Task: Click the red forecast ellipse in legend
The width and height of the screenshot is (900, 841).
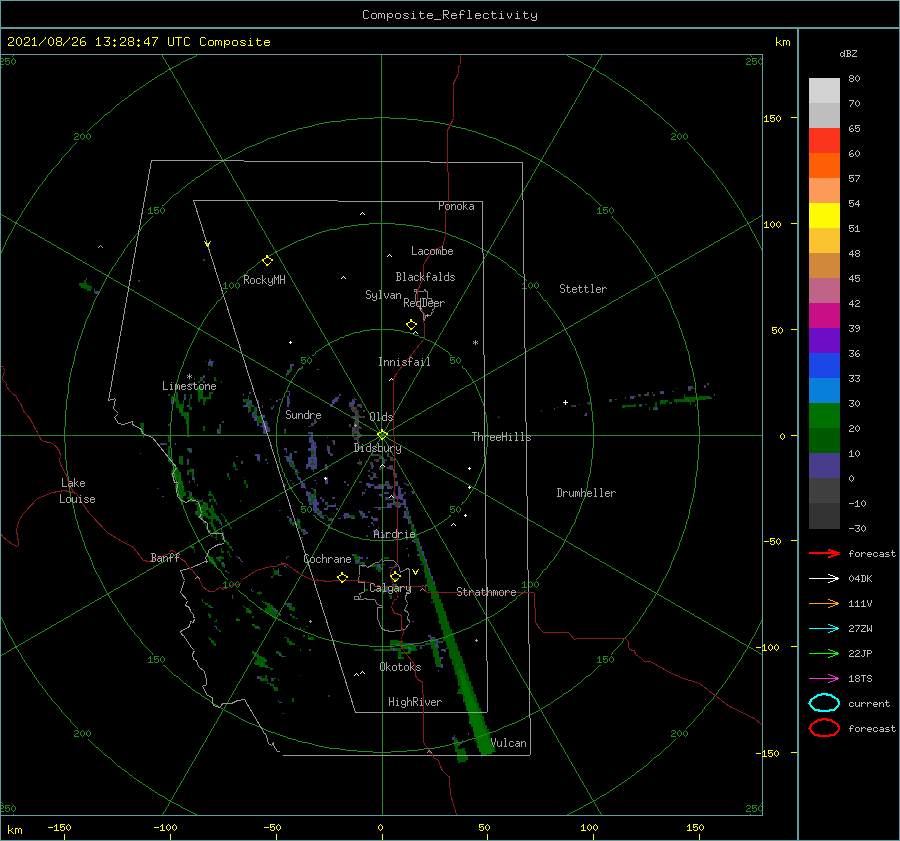Action: (824, 728)
